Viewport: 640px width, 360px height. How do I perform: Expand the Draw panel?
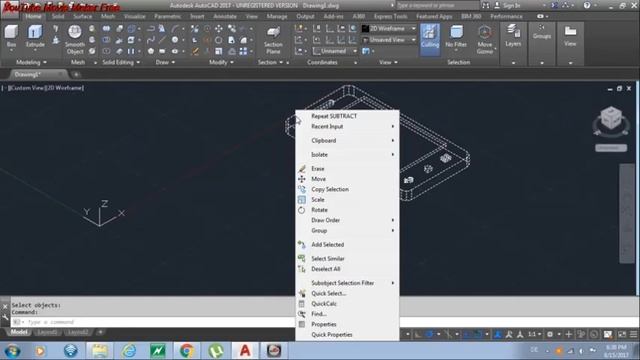(x=166, y=62)
